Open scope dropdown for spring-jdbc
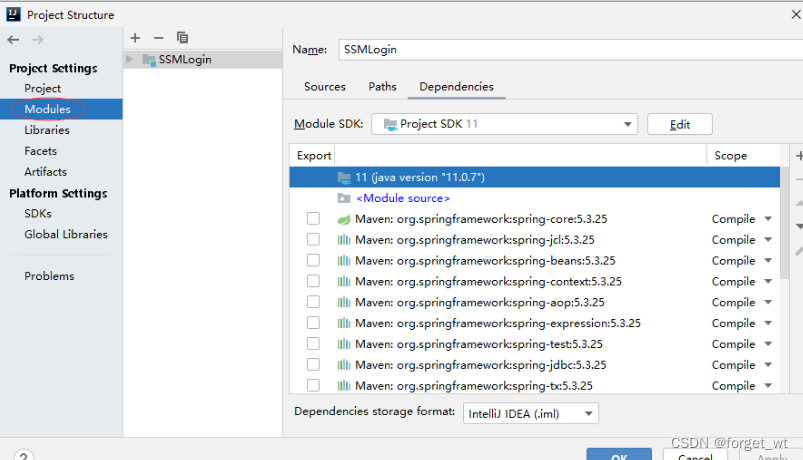This screenshot has height=460, width=803. pos(768,365)
